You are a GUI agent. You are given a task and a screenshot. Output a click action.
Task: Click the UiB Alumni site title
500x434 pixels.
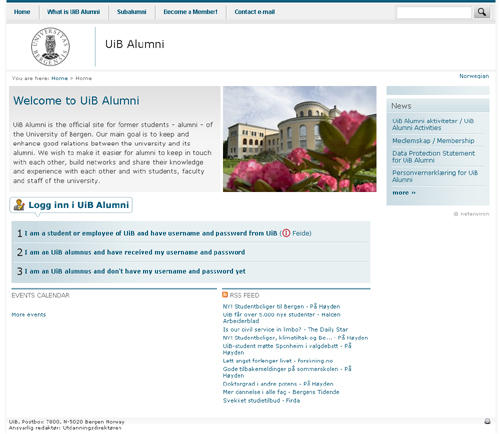pos(135,44)
